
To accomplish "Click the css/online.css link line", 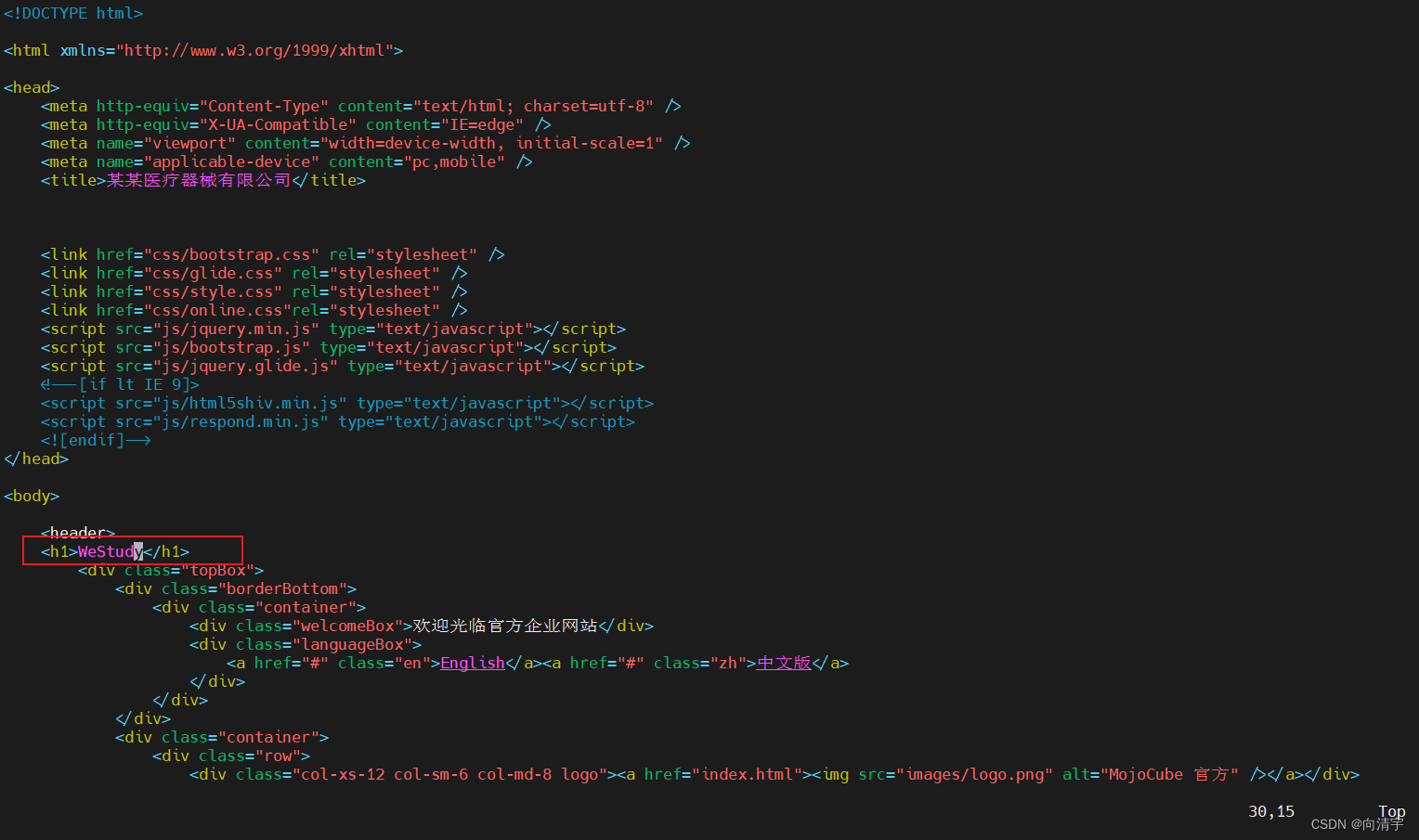I will tap(254, 310).
